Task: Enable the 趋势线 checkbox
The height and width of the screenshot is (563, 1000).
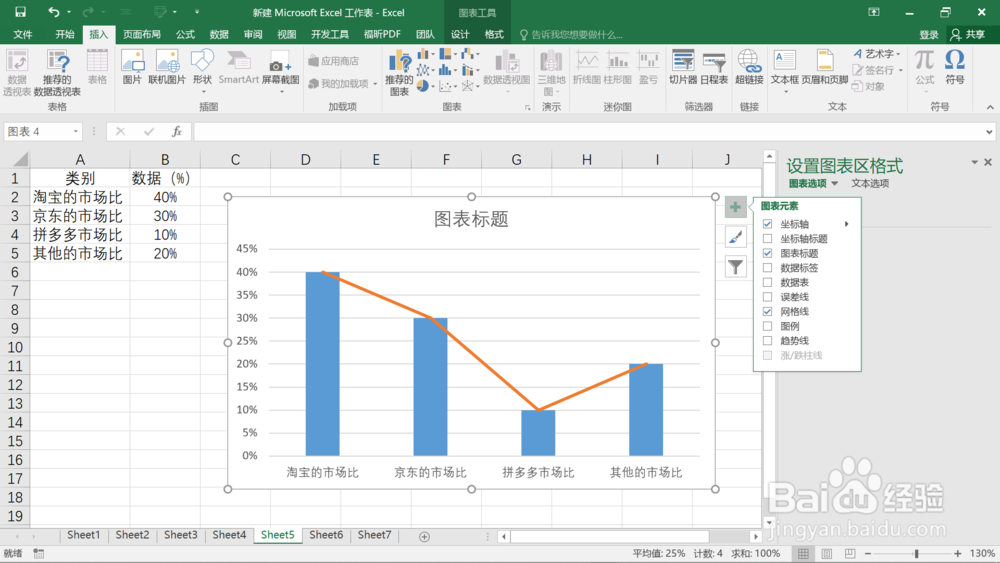Action: [x=767, y=340]
